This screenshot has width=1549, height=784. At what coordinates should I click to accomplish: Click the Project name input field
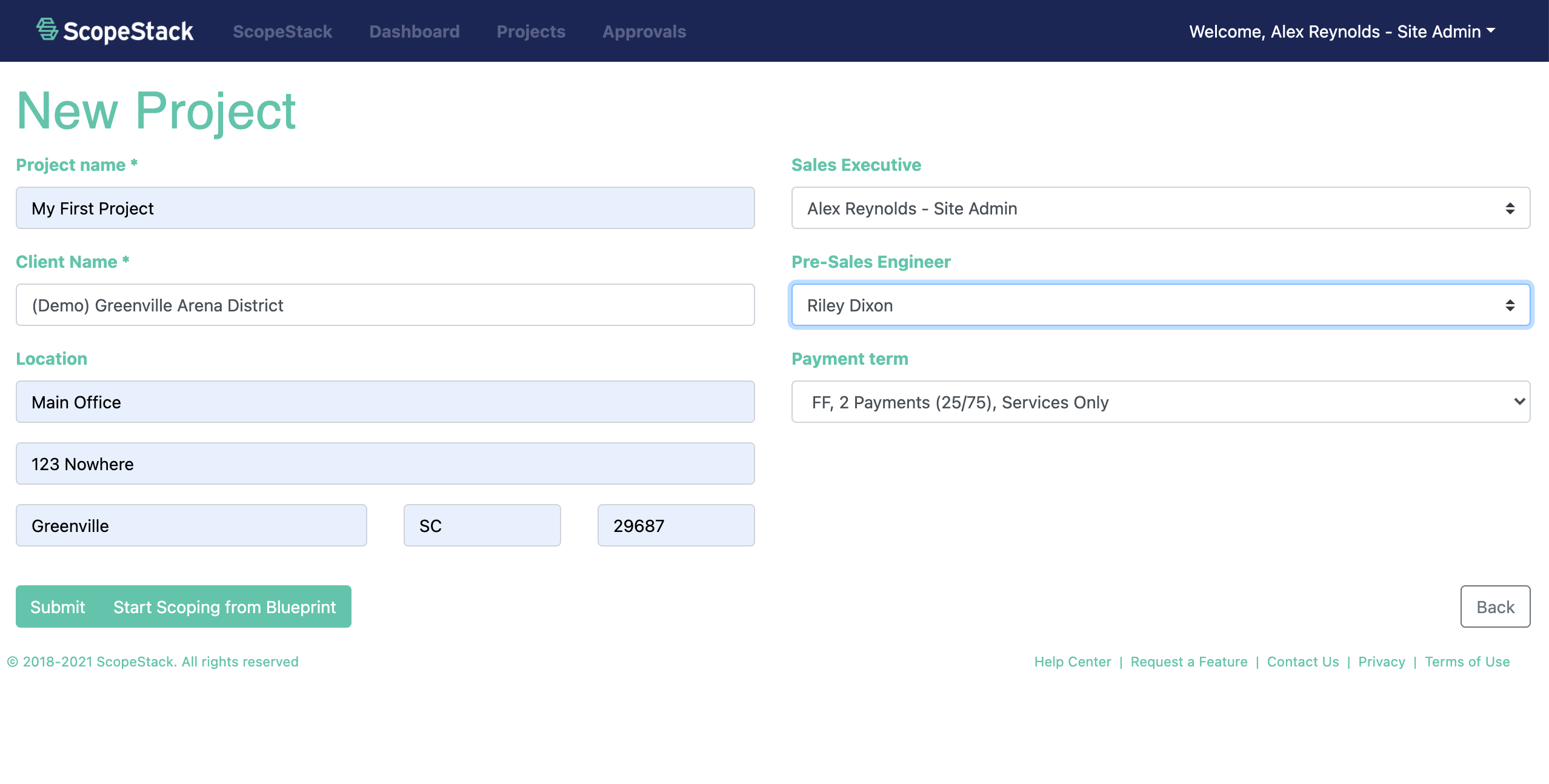[x=385, y=208]
